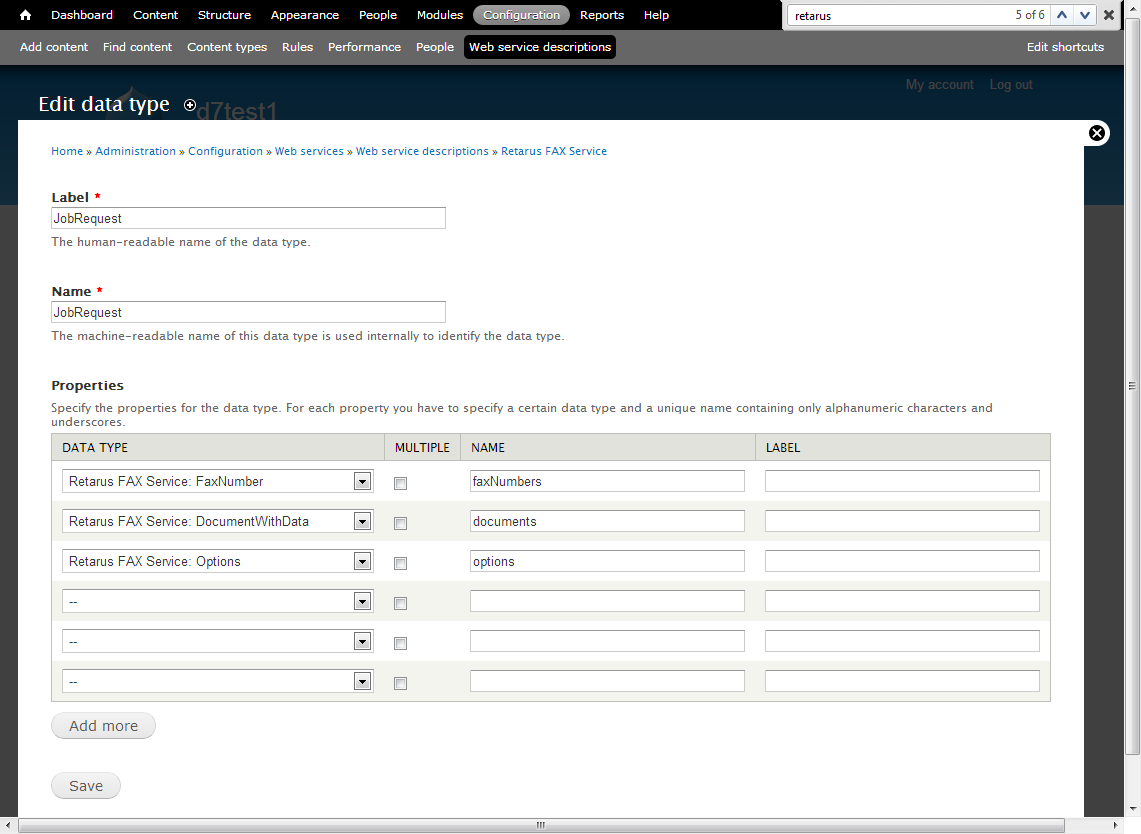This screenshot has width=1141, height=834.
Task: Click the scroll left arrow
Action: (7, 825)
